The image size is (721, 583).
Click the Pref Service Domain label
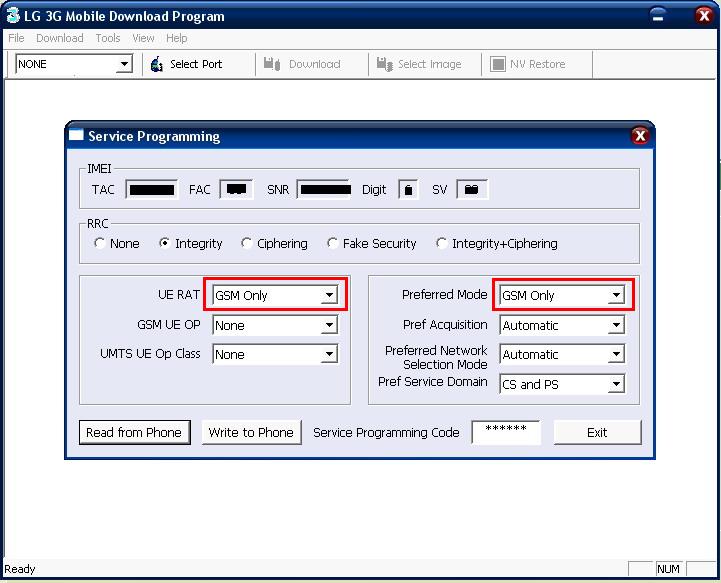click(433, 382)
